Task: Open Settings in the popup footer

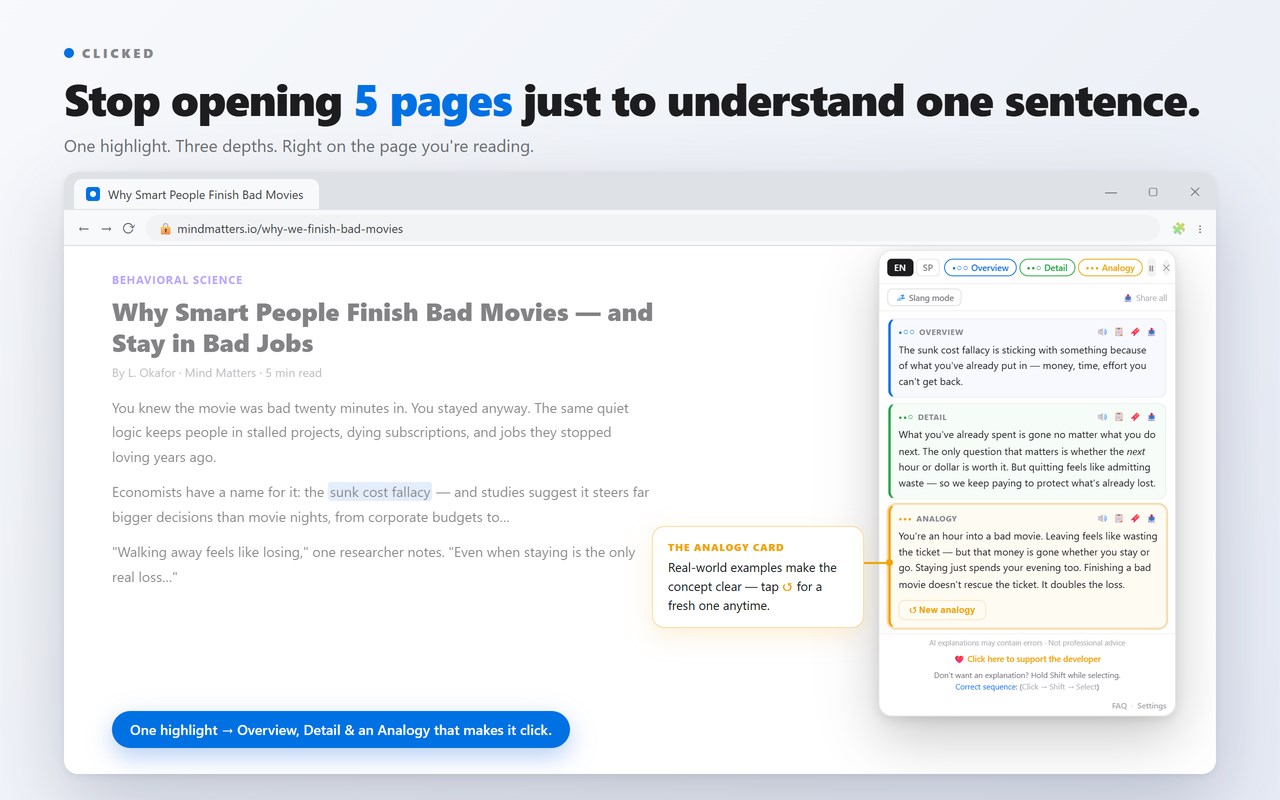Action: pos(1152,706)
